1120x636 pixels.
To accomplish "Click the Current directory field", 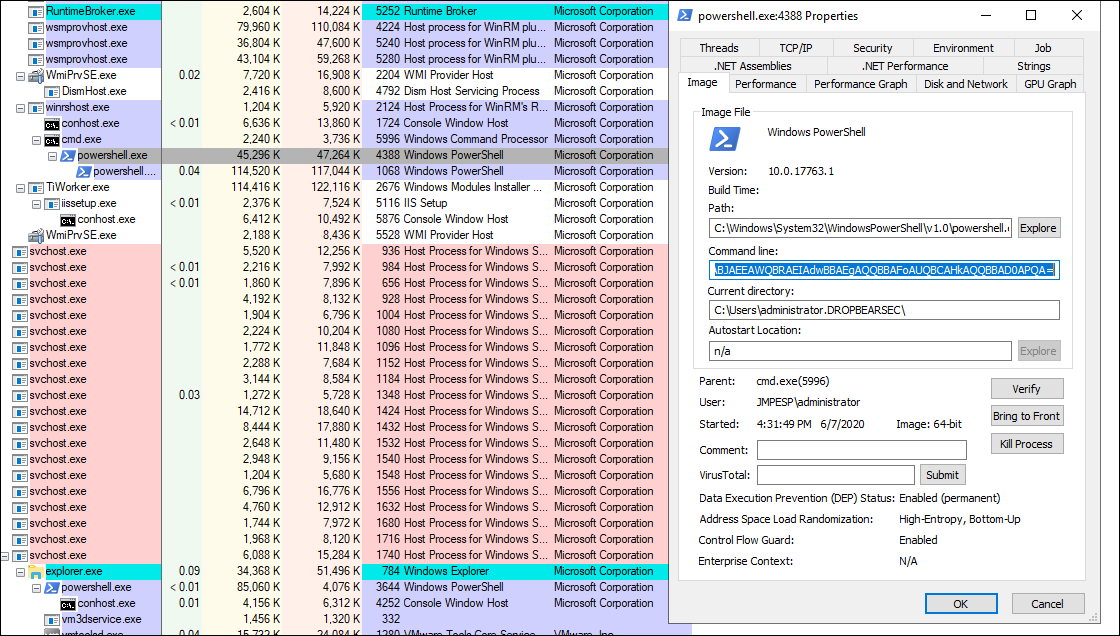I will 884,310.
